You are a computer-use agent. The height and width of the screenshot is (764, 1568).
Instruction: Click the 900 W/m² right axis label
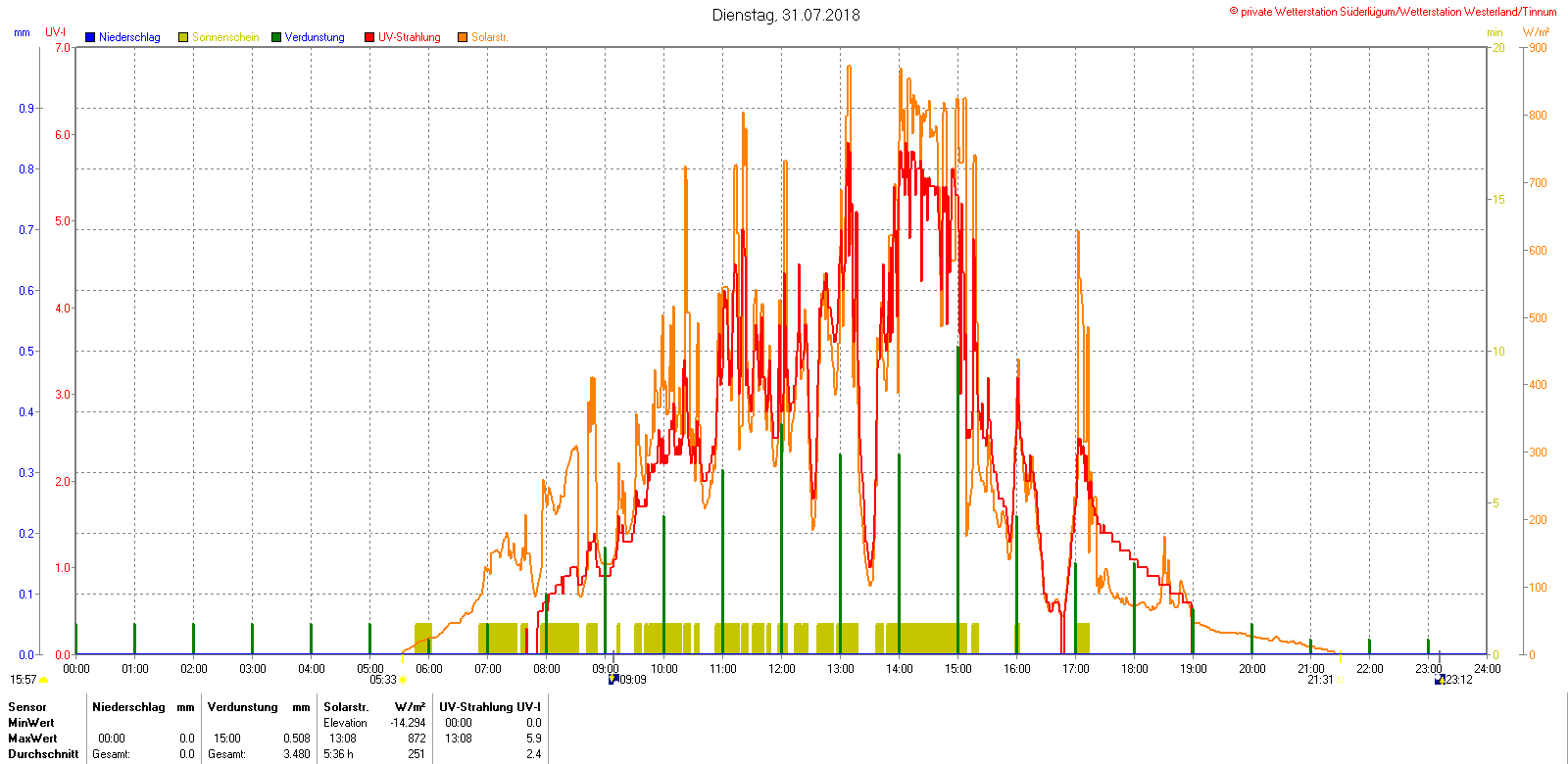point(1538,48)
